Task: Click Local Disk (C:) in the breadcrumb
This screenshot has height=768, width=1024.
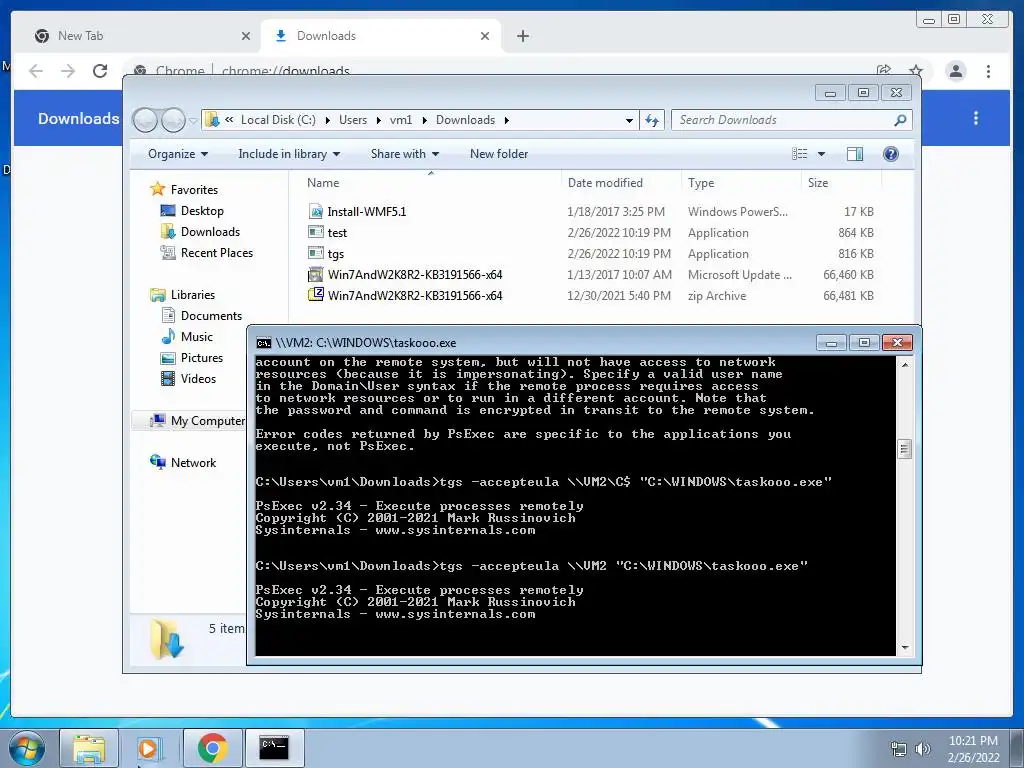Action: point(278,120)
